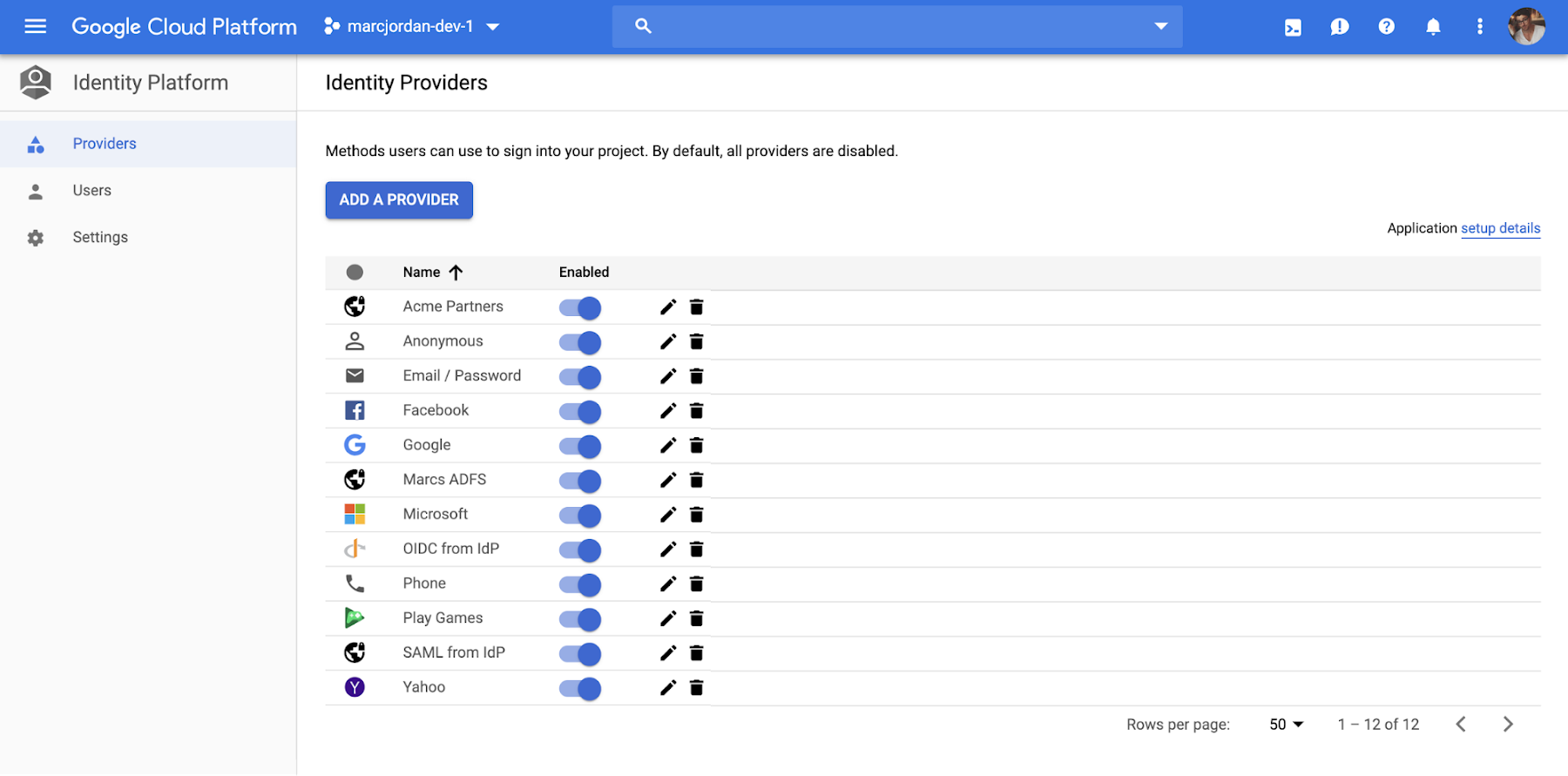Screen dimensions: 1568x776
Task: Open the three-dot overflow menu
Action: click(1479, 26)
